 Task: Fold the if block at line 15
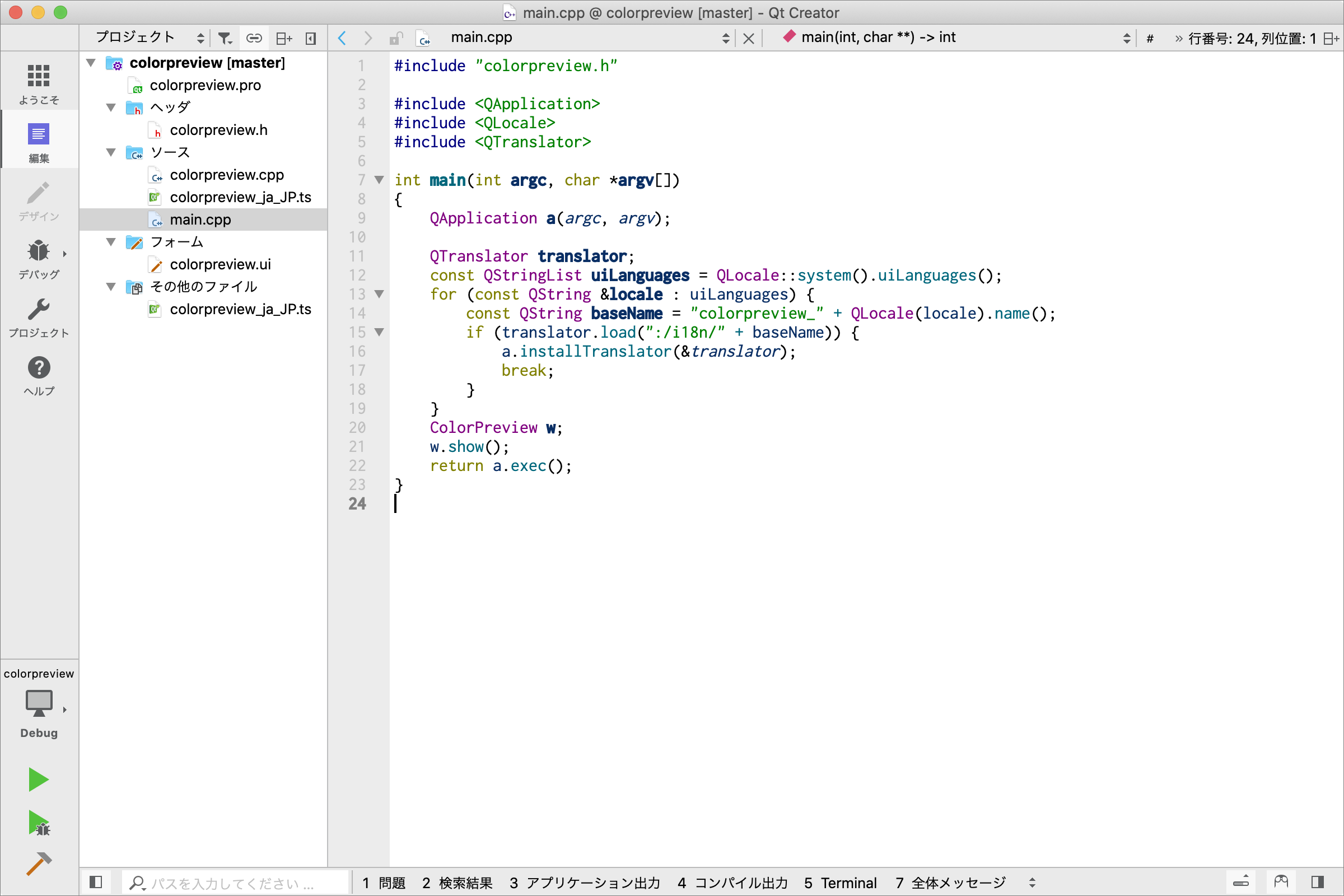coord(379,332)
